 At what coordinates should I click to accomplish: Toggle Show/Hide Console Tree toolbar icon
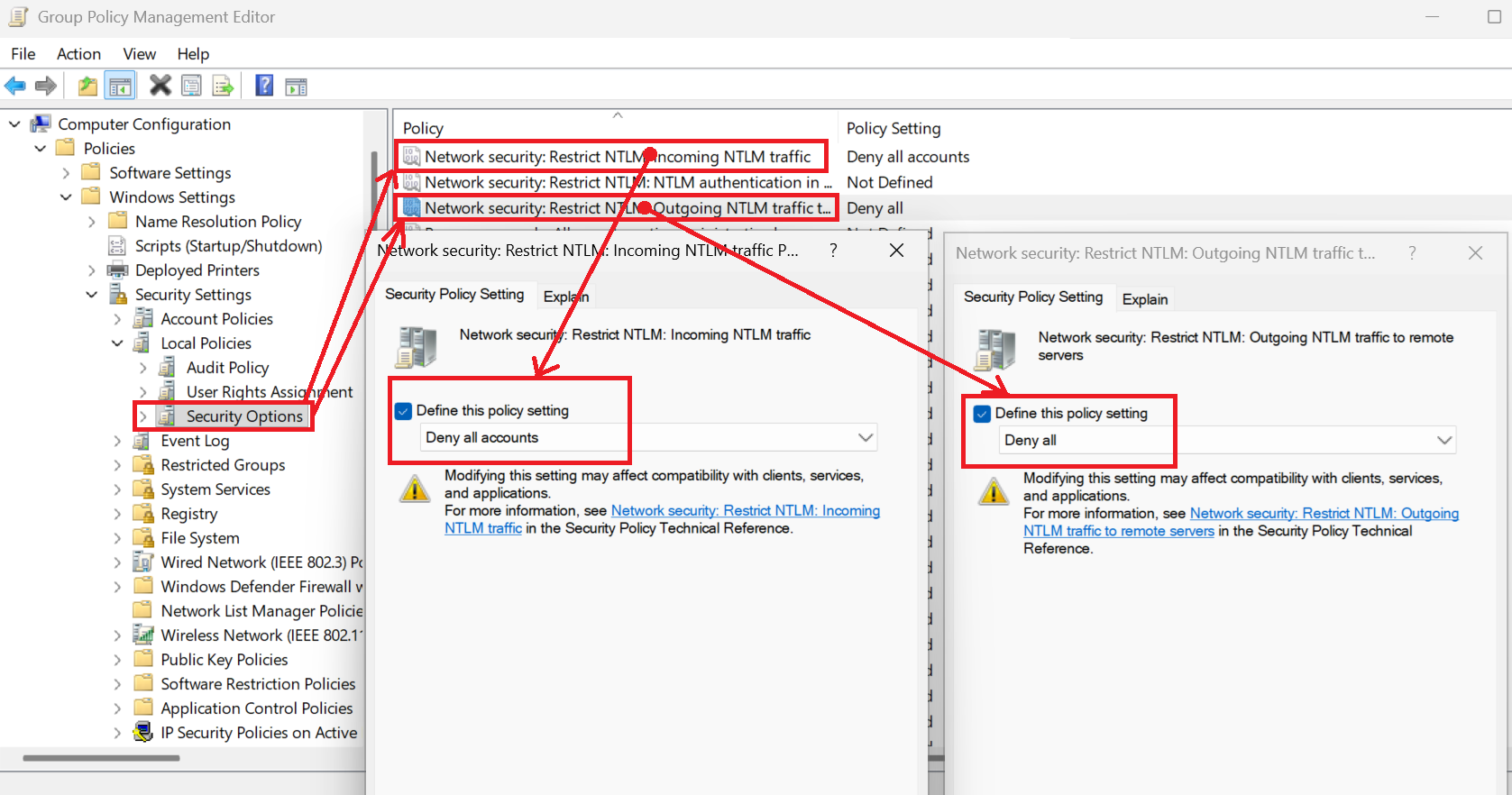tap(120, 86)
